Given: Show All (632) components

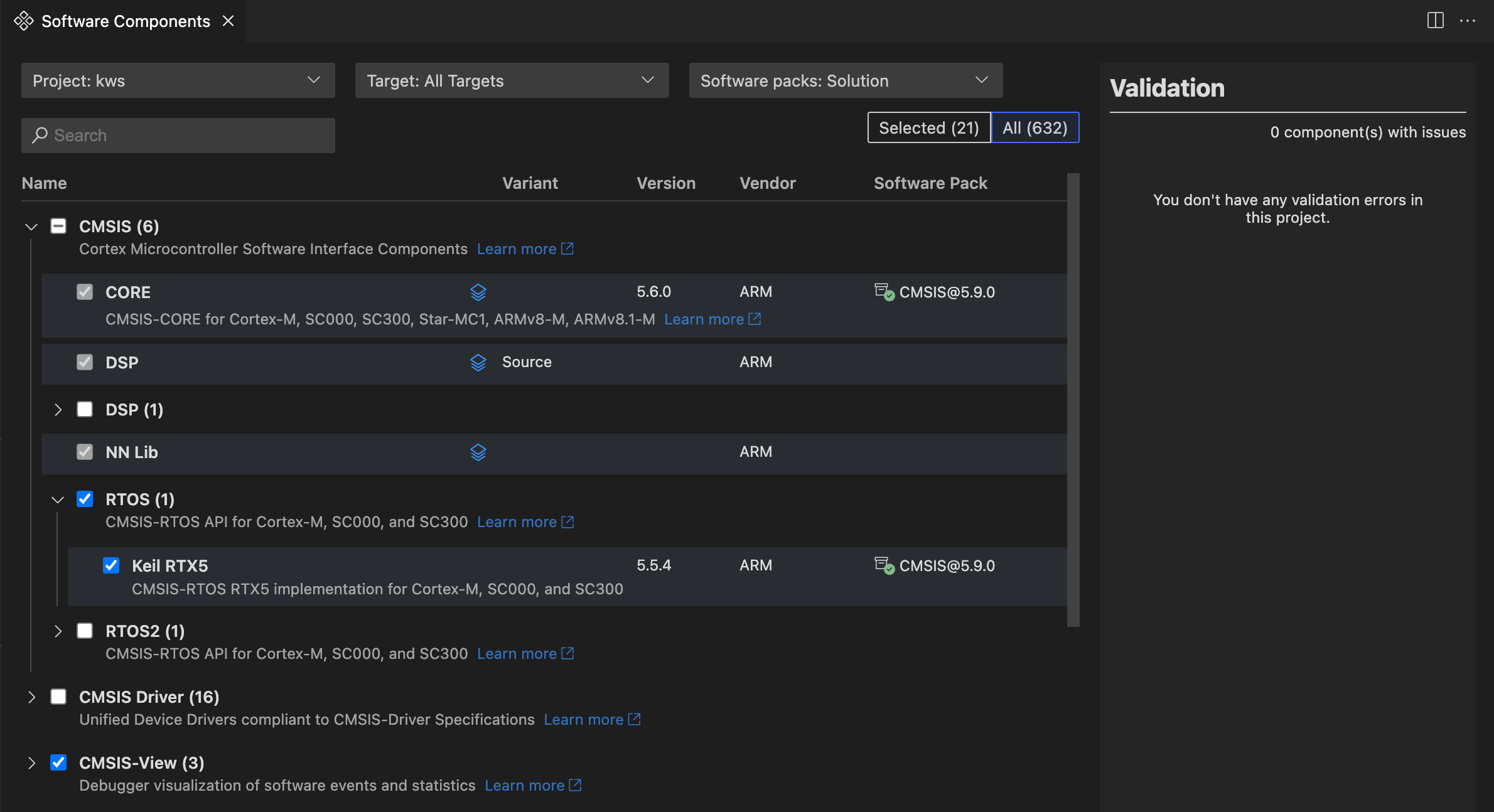Looking at the screenshot, I should [x=1035, y=127].
